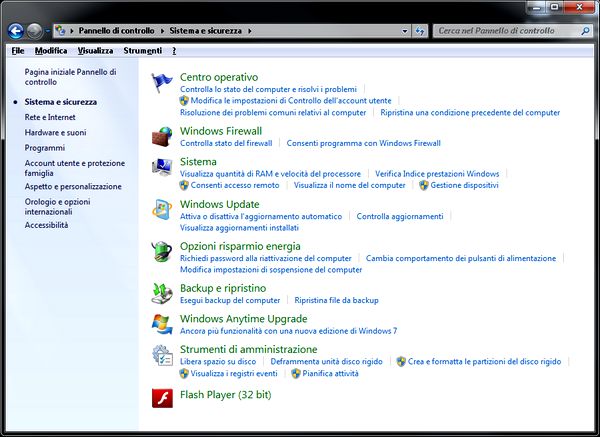Image resolution: width=600 pixels, height=437 pixels.
Task: Open the Flash Player red icon
Action: coord(162,398)
